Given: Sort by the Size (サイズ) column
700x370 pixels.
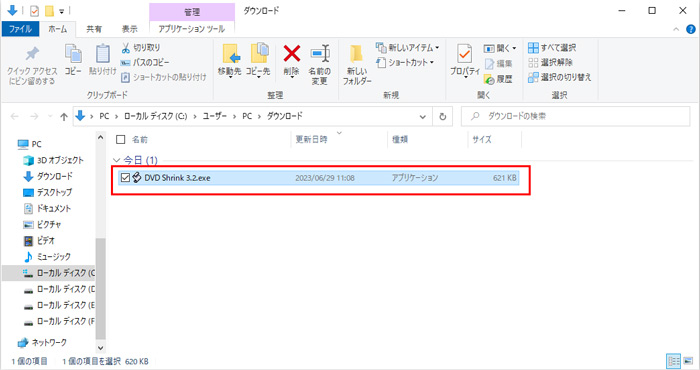Looking at the screenshot, I should pos(482,140).
